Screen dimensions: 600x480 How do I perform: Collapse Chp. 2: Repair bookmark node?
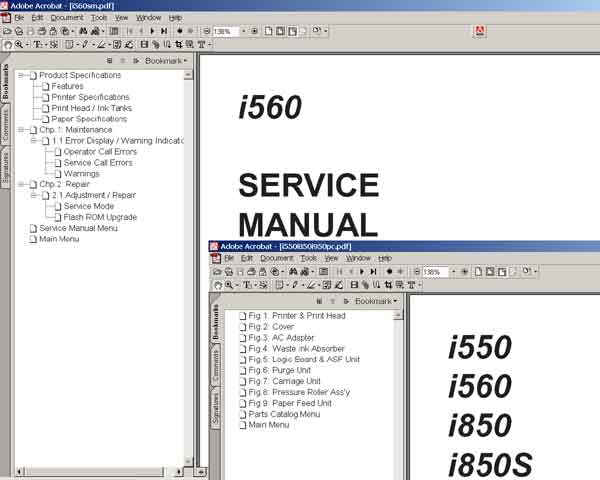(21, 184)
